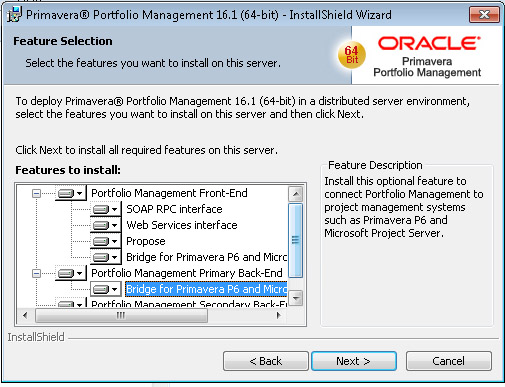The width and height of the screenshot is (505, 387).
Task: Click the horizontal scroll-right arrow
Action: coord(279,315)
